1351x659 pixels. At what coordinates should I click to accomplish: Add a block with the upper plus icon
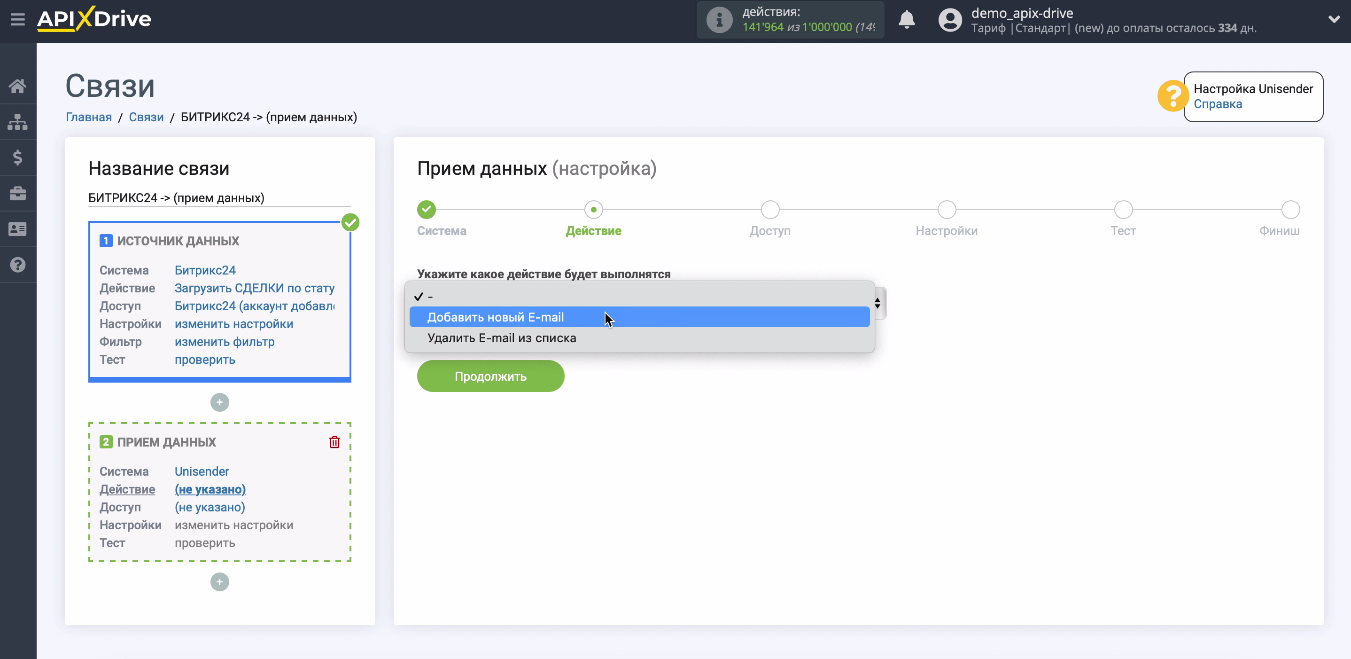coord(220,402)
